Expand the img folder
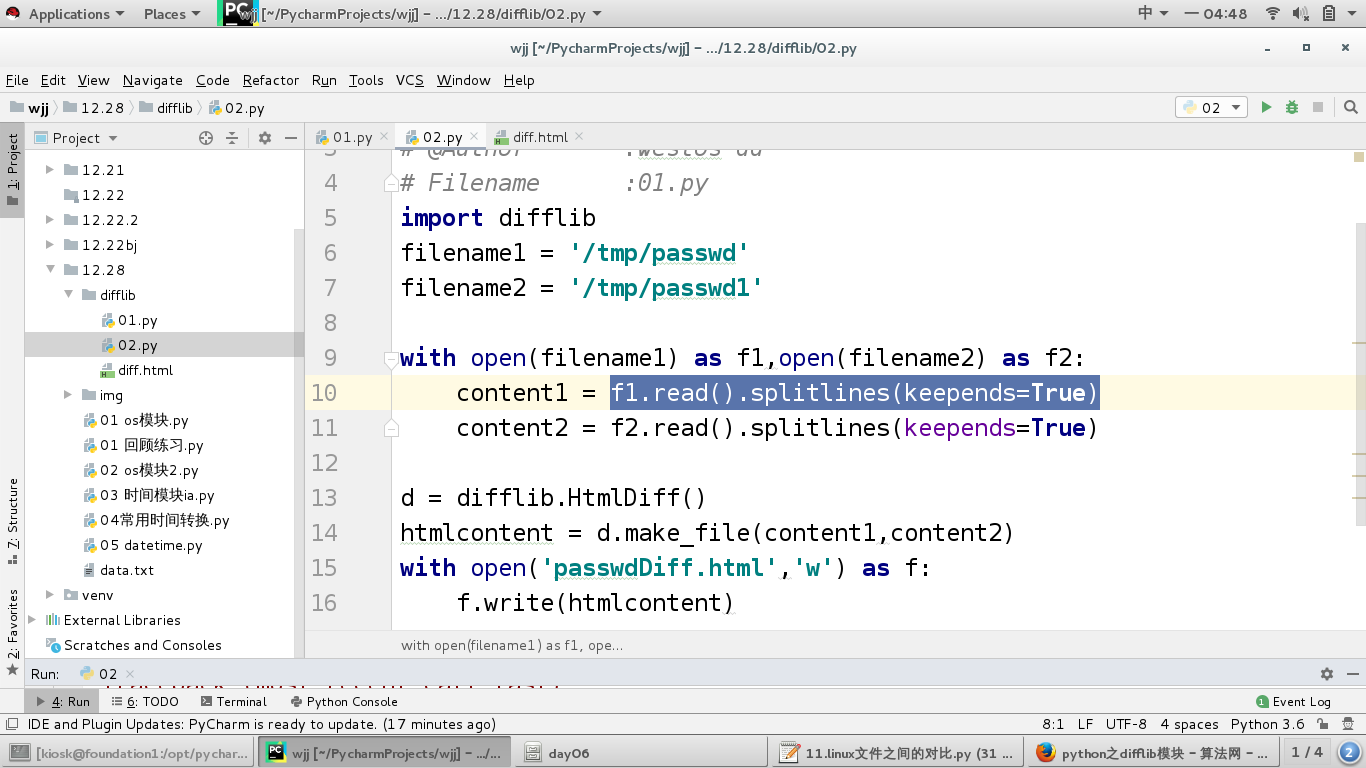This screenshot has width=1366, height=768. tap(68, 395)
